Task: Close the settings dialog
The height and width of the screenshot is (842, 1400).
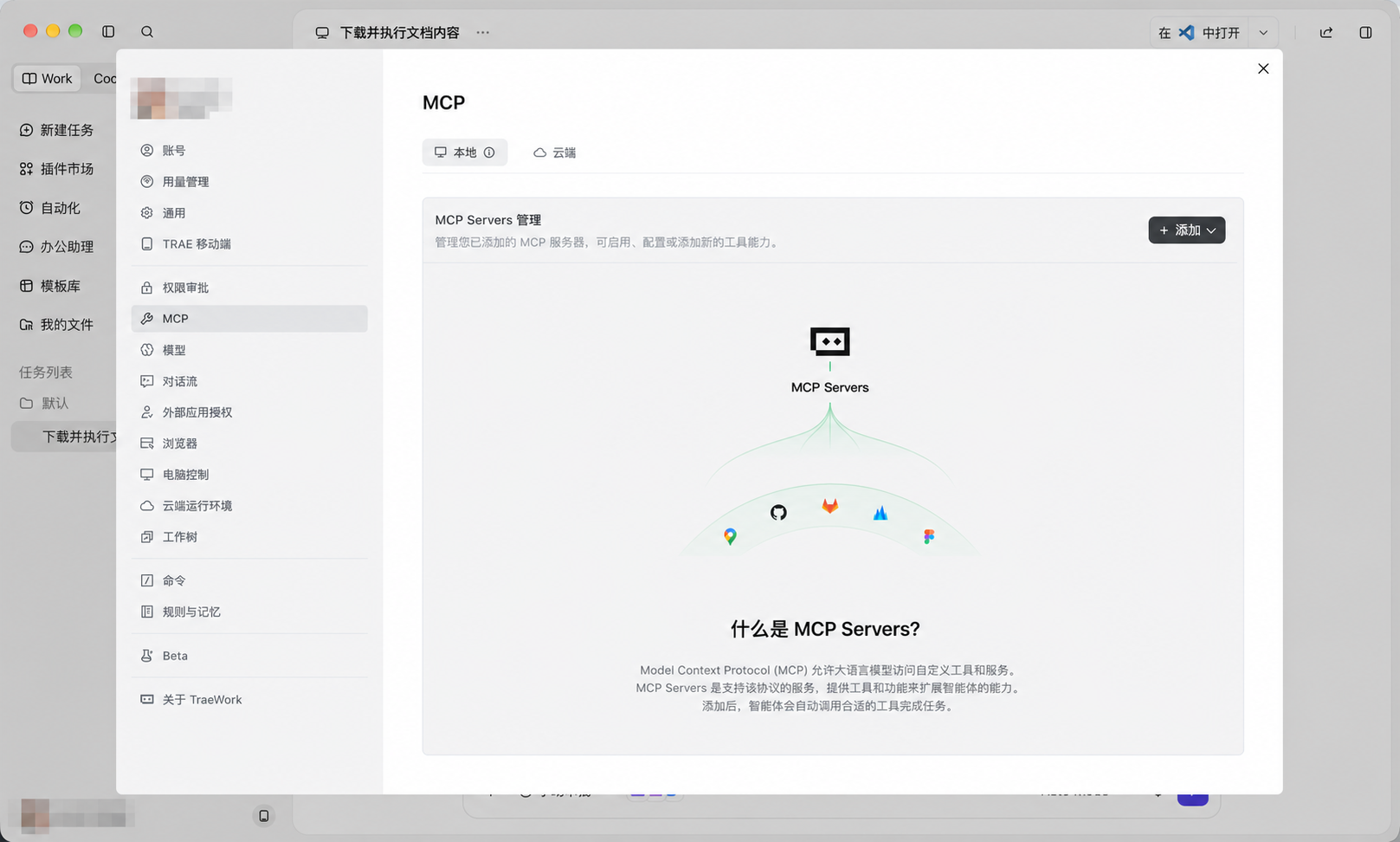Action: [x=1263, y=68]
